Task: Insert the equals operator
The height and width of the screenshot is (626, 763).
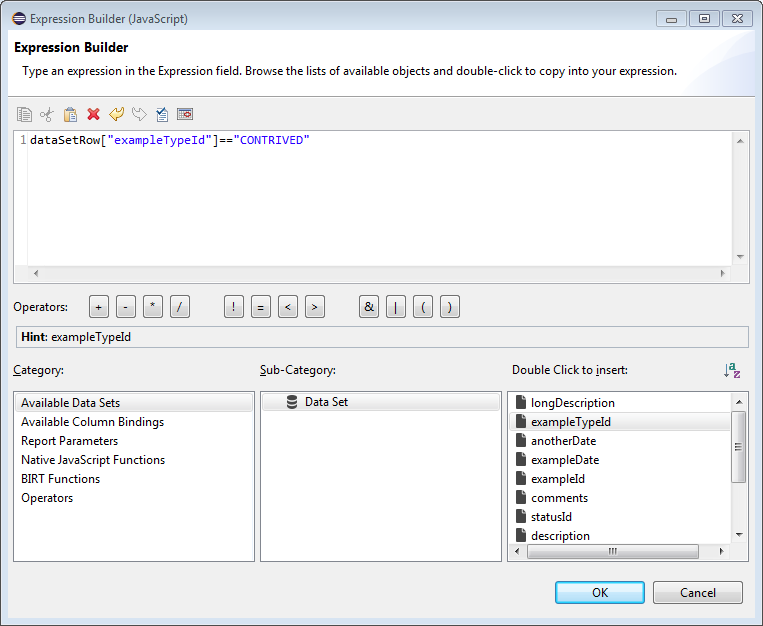Action: coord(261,307)
